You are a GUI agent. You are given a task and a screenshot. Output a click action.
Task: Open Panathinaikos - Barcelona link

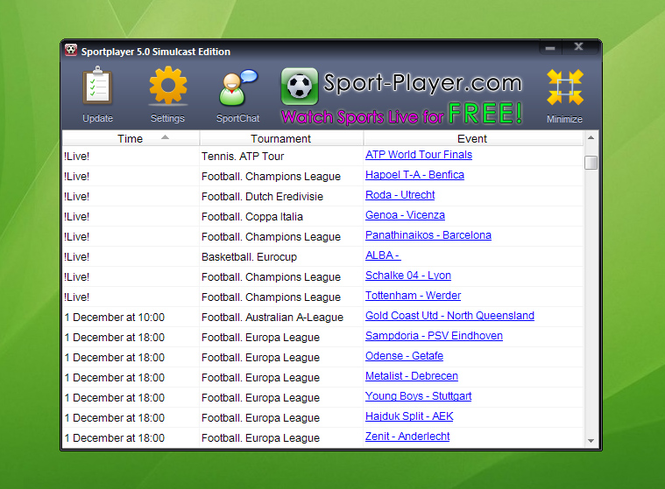coord(428,235)
